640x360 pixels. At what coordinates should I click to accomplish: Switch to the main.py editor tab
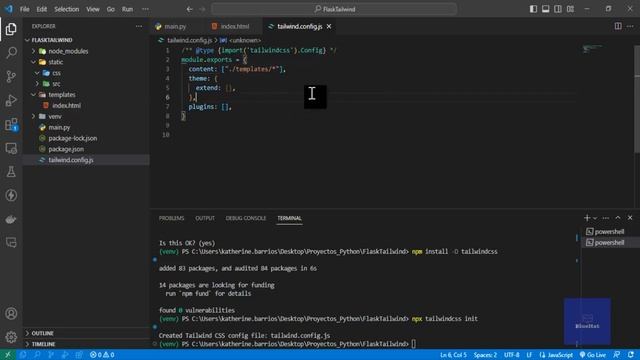coord(176,27)
